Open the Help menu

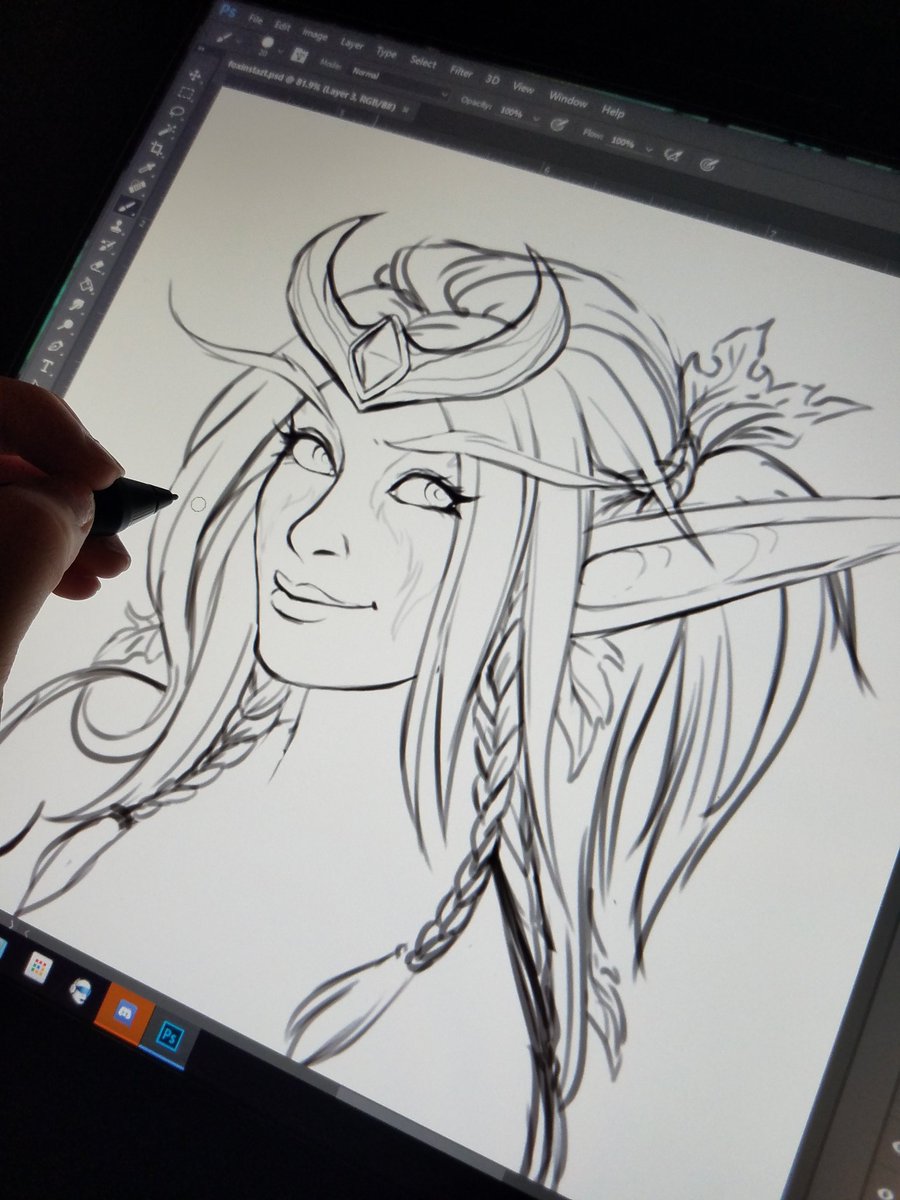coord(613,111)
